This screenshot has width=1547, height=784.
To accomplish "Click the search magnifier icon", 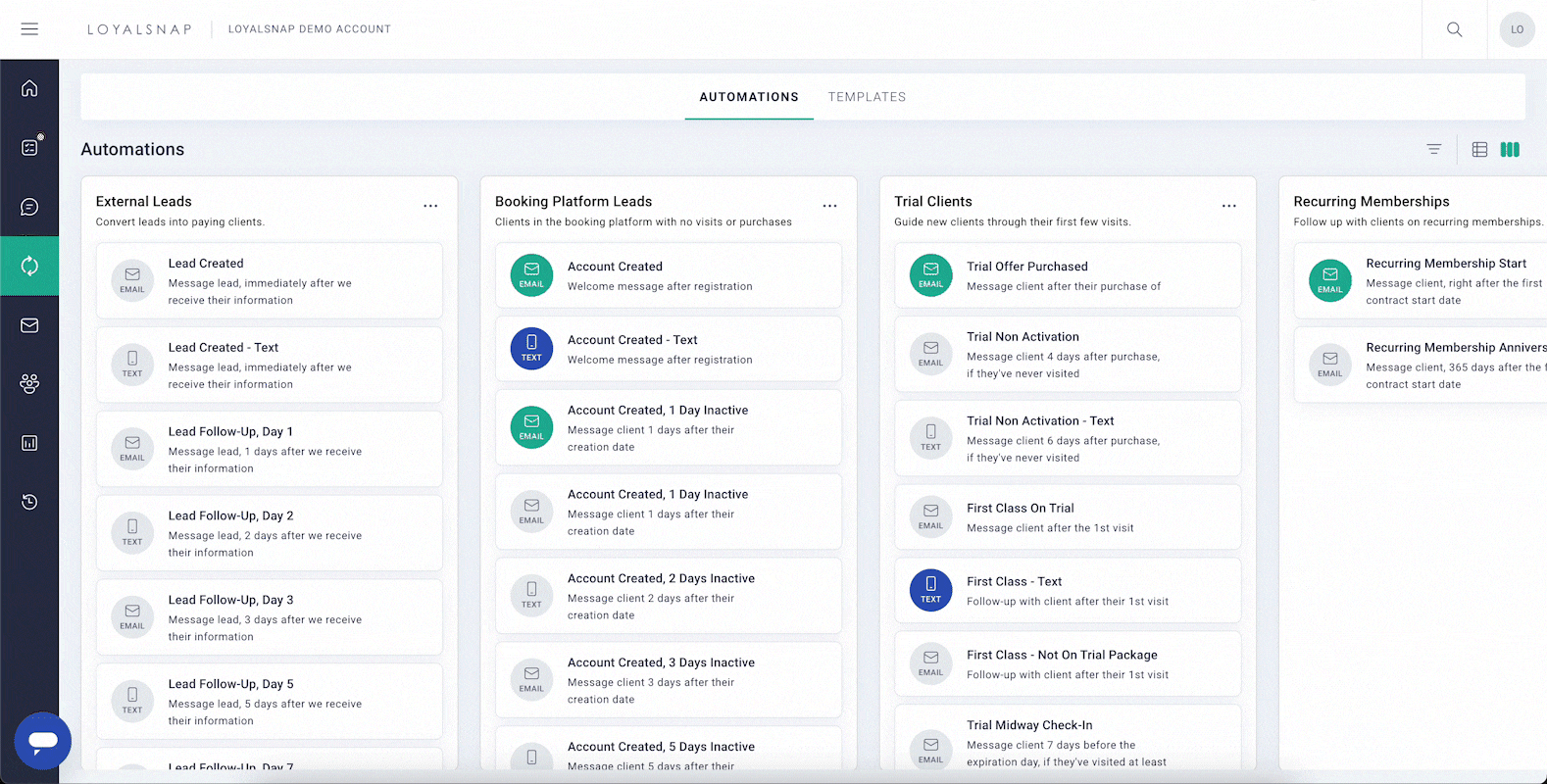I will (x=1454, y=29).
